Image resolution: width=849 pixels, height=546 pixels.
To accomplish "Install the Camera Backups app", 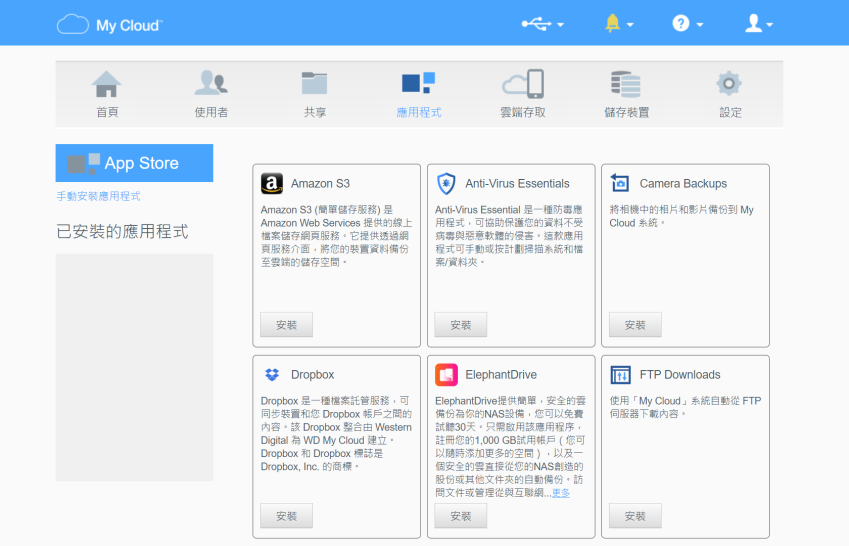I will pyautogui.click(x=635, y=324).
